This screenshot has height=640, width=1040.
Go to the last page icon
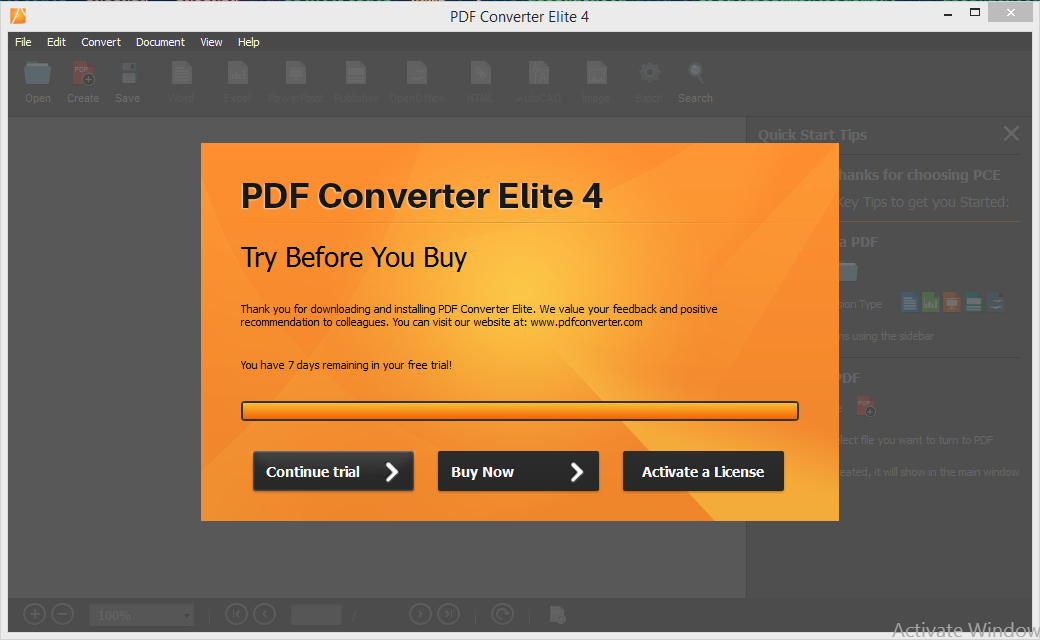(448, 614)
